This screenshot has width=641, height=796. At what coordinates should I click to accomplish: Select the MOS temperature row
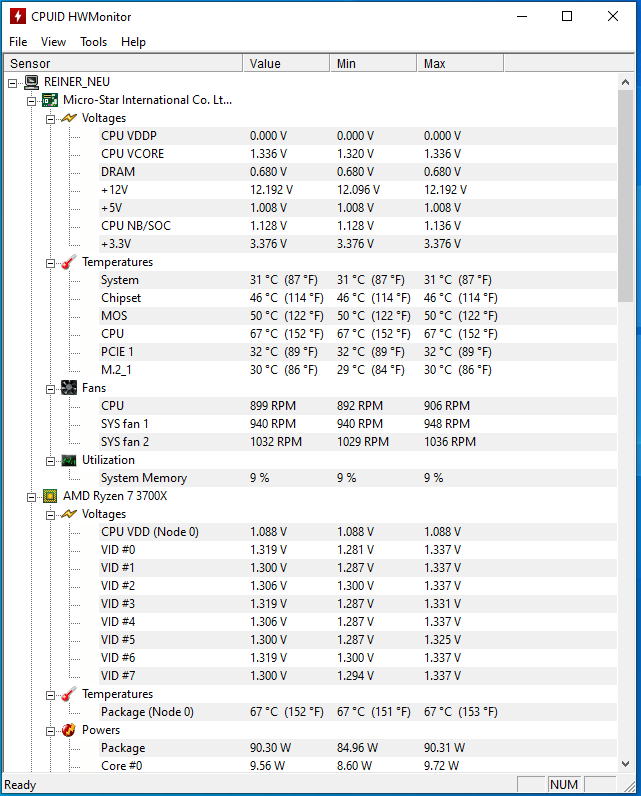coord(358,316)
